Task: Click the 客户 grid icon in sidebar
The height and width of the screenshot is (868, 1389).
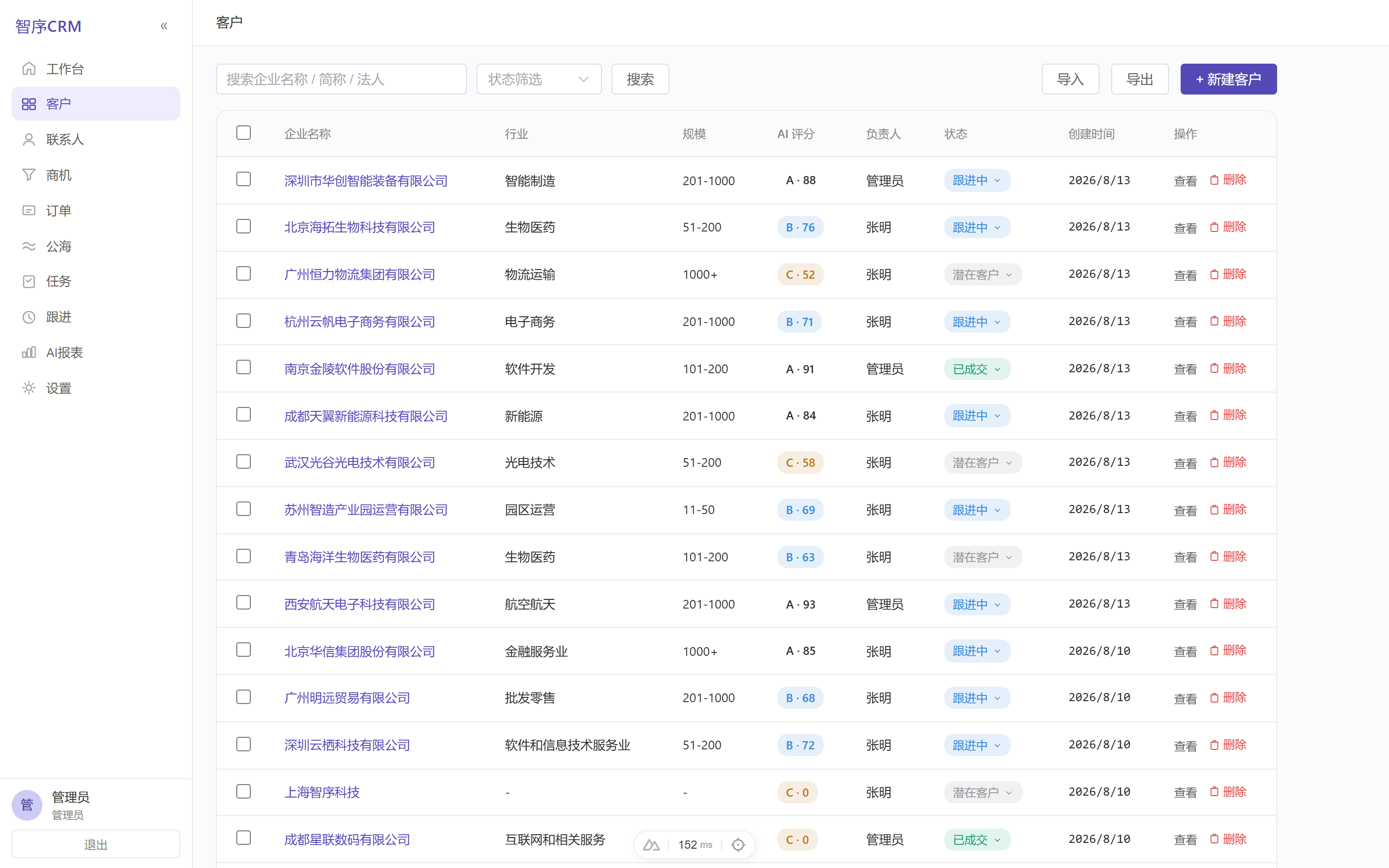Action: point(29,104)
